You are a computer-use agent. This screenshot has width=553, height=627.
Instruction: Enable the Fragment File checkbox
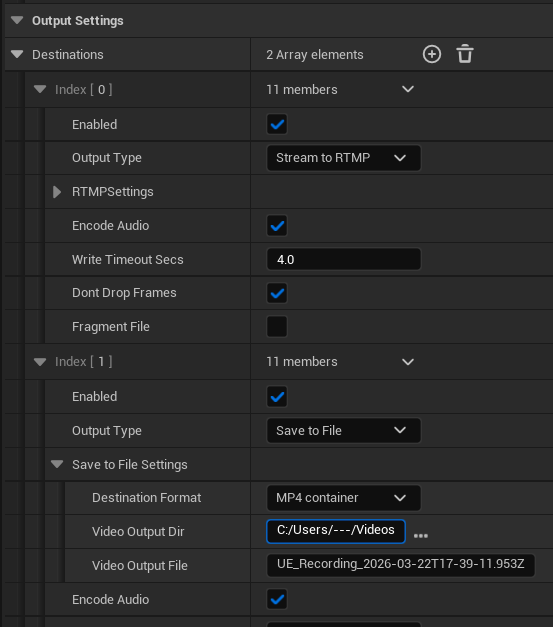[277, 327]
